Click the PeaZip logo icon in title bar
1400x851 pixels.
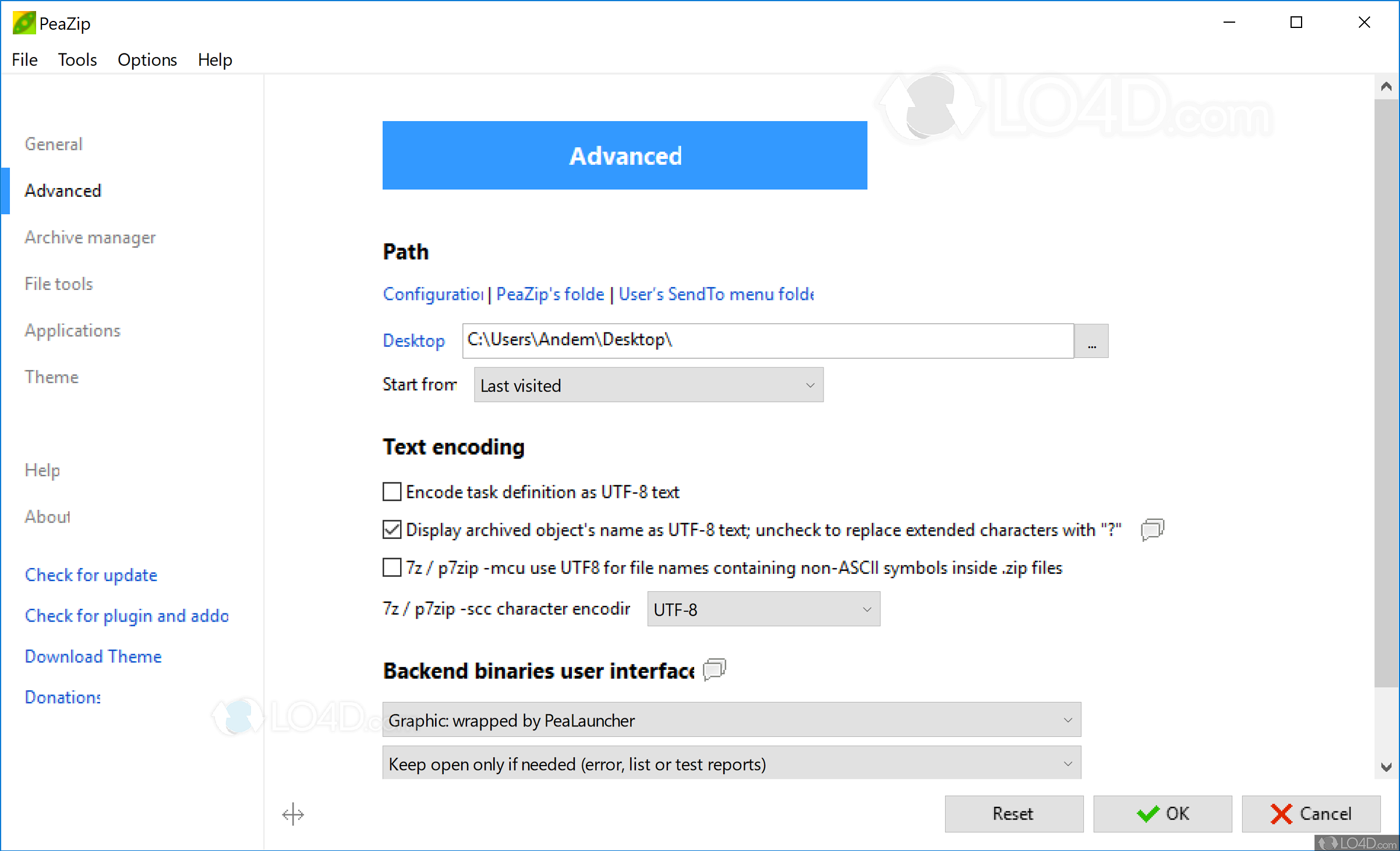pyautogui.click(x=24, y=23)
